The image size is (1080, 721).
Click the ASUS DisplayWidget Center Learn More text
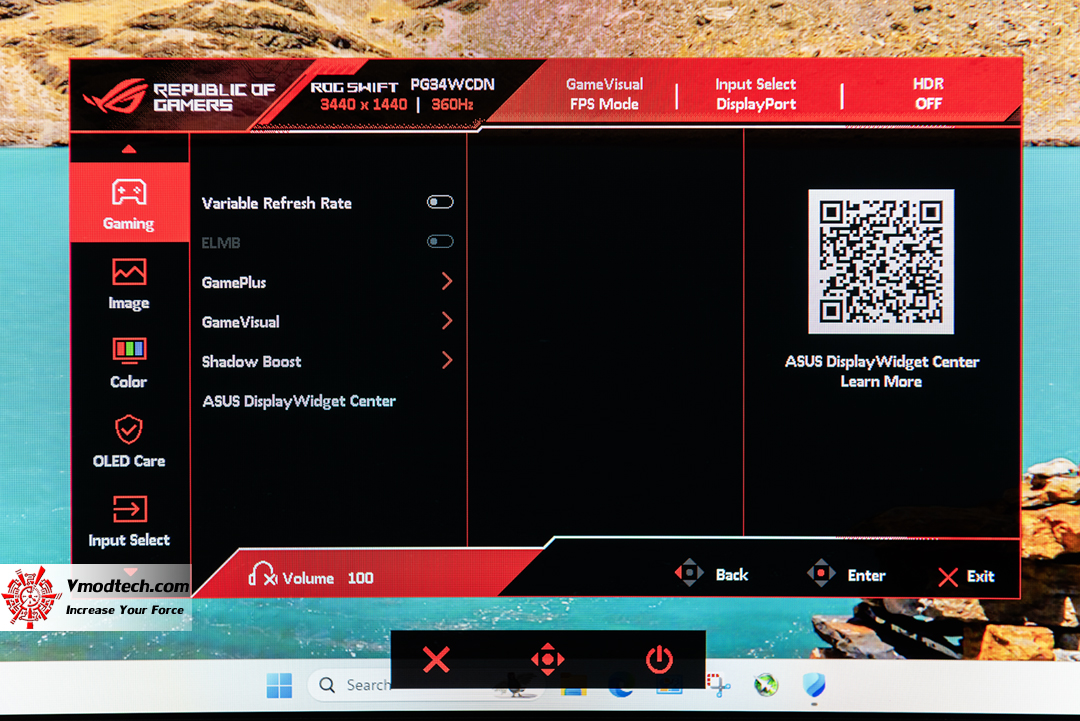(882, 371)
